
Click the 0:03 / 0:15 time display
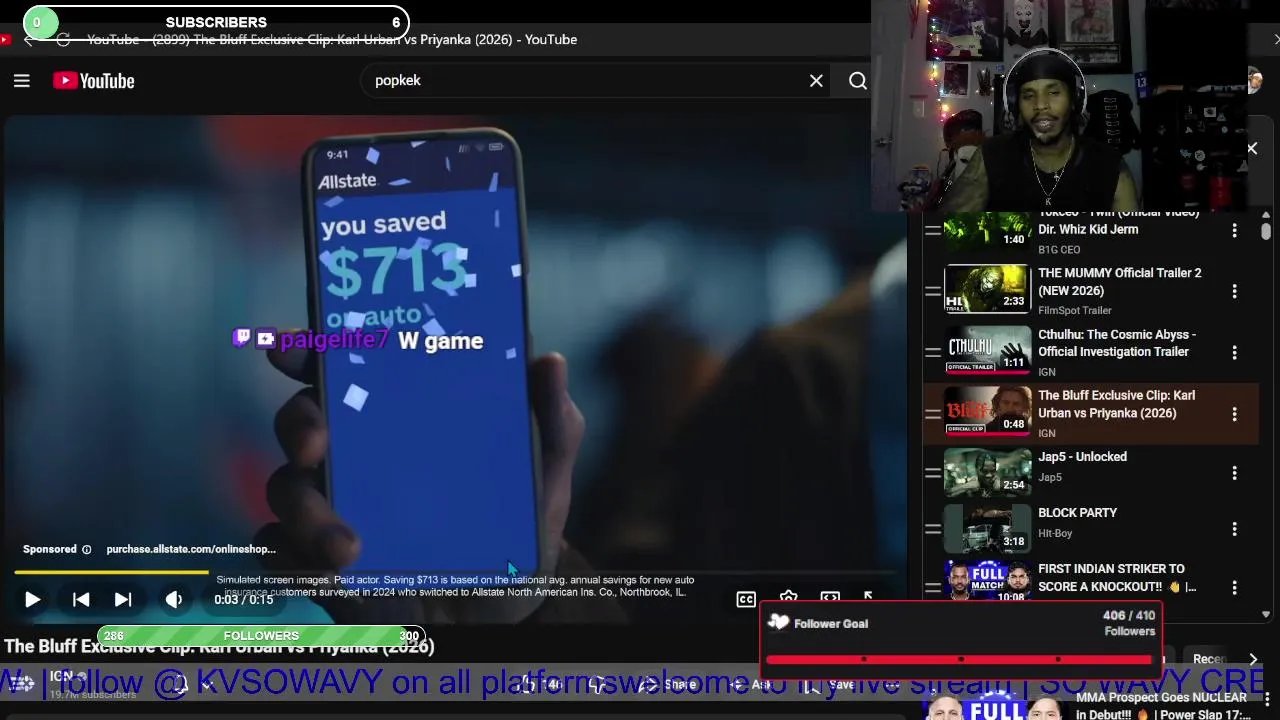pos(243,599)
